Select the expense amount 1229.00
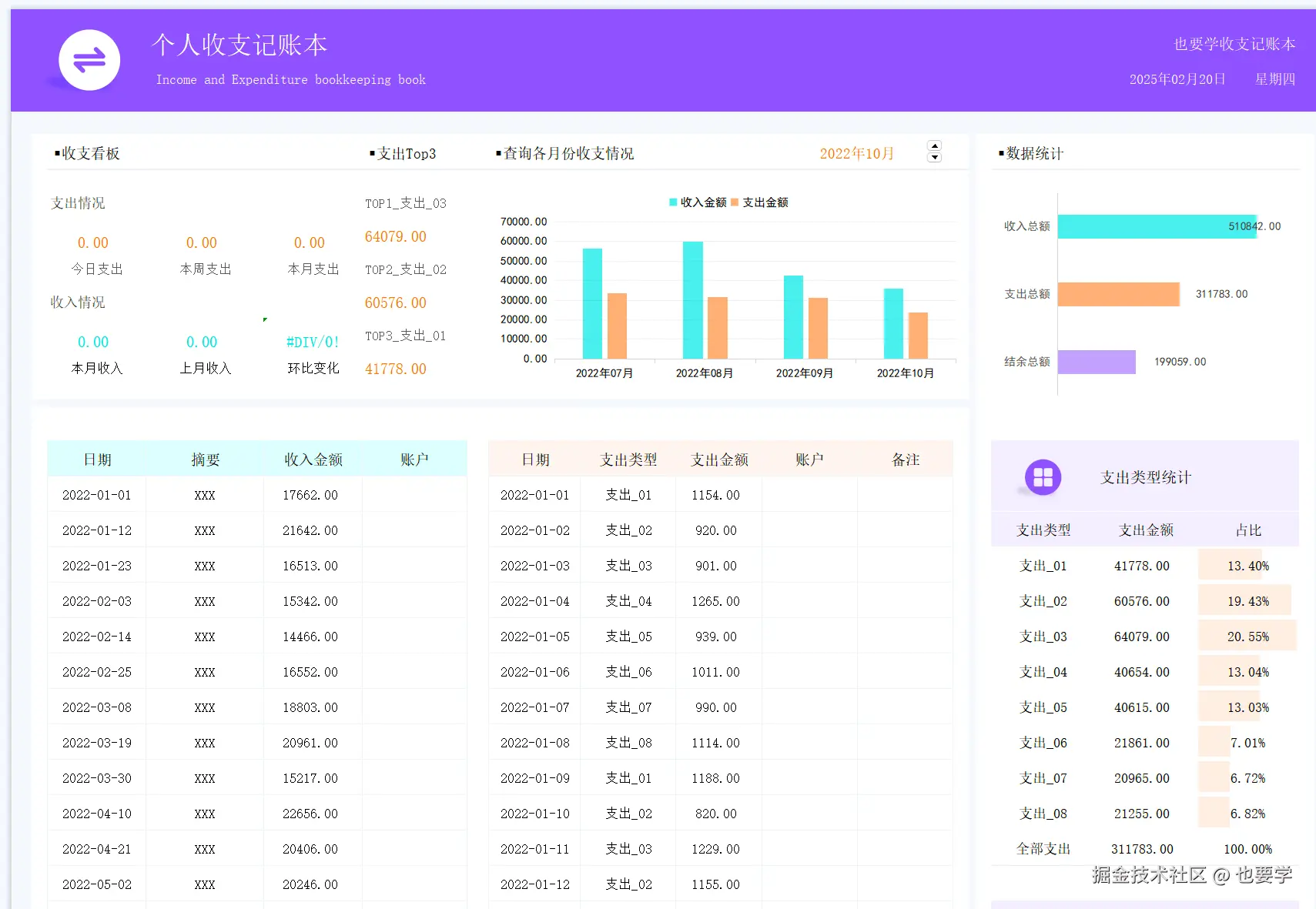Image resolution: width=1316 pixels, height=909 pixels. [715, 849]
